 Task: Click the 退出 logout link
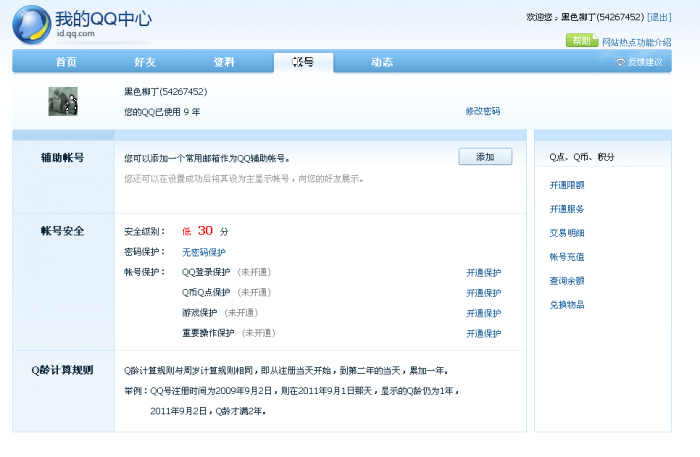tap(659, 17)
